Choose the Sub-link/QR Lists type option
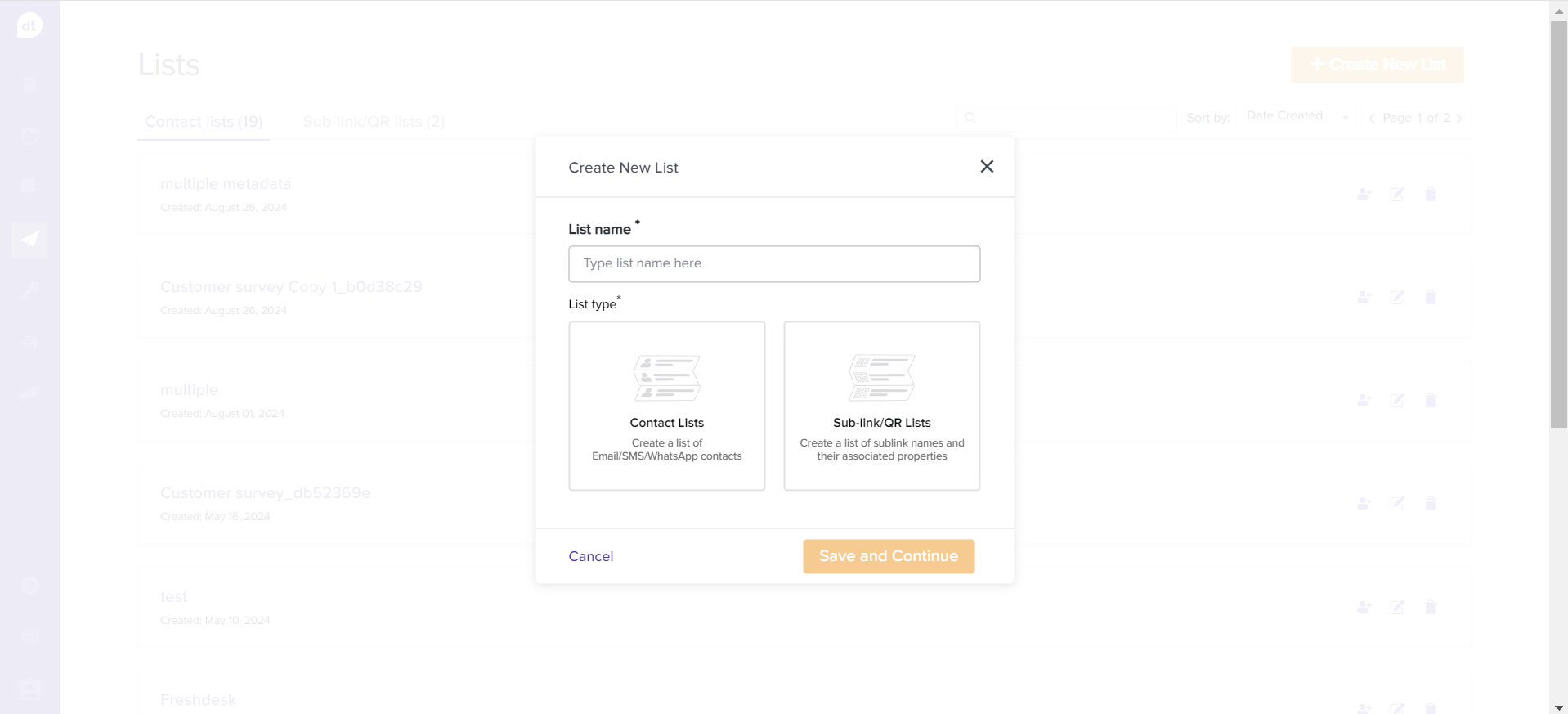The width and height of the screenshot is (1568, 714). pyautogui.click(x=881, y=406)
